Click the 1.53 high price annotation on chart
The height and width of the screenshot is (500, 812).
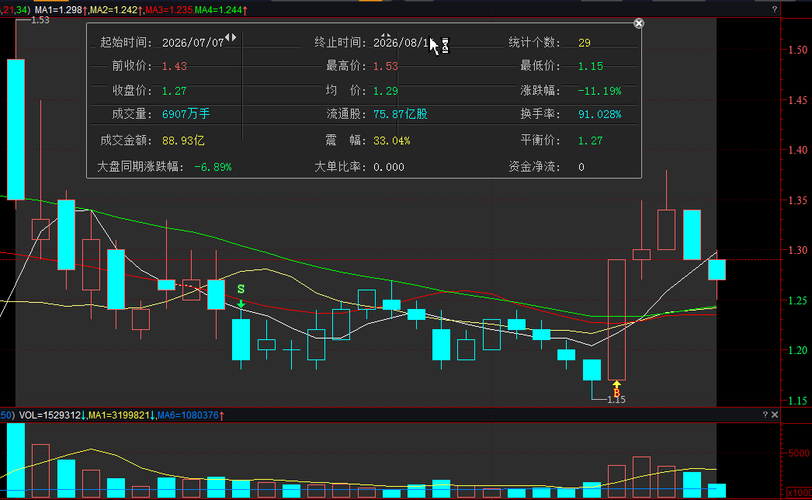pyautogui.click(x=40, y=20)
